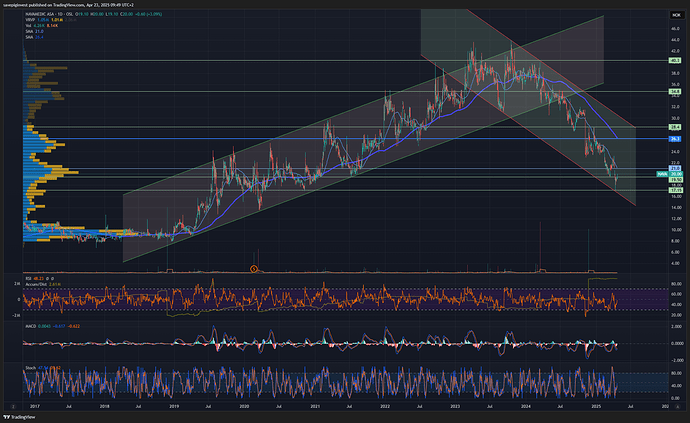Click the 34.8 horizontal line price label
The height and width of the screenshot is (423, 690).
[x=675, y=92]
